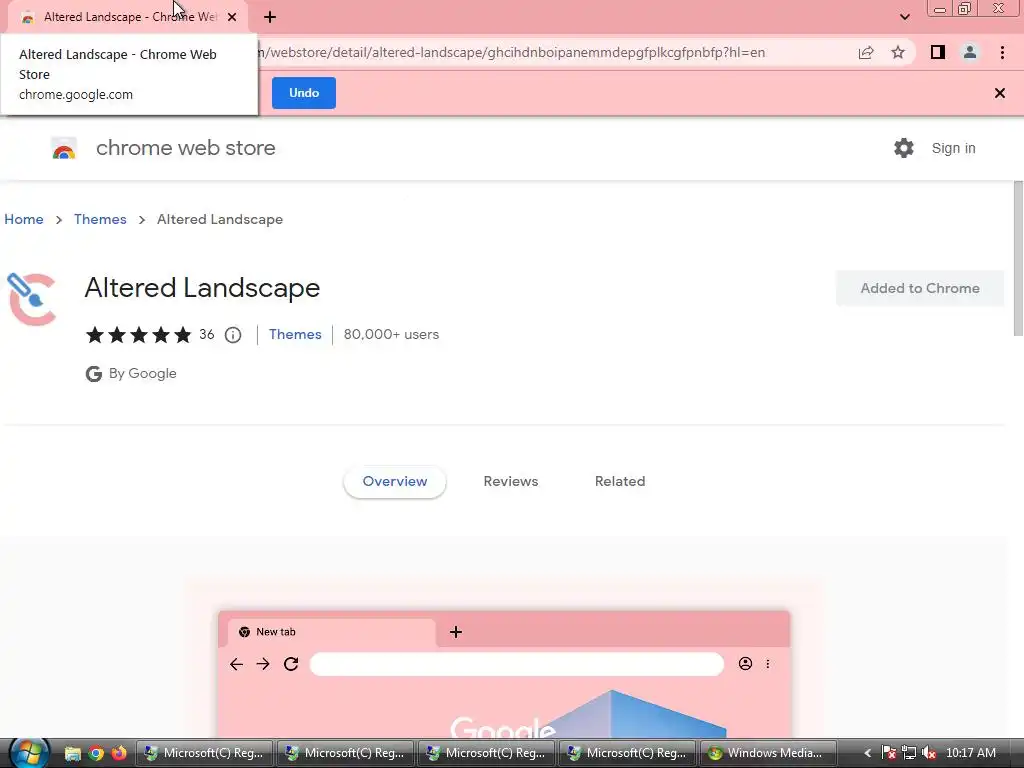Viewport: 1024px width, 768px height.
Task: Click the page vertical scrollbar
Action: (x=1018, y=259)
